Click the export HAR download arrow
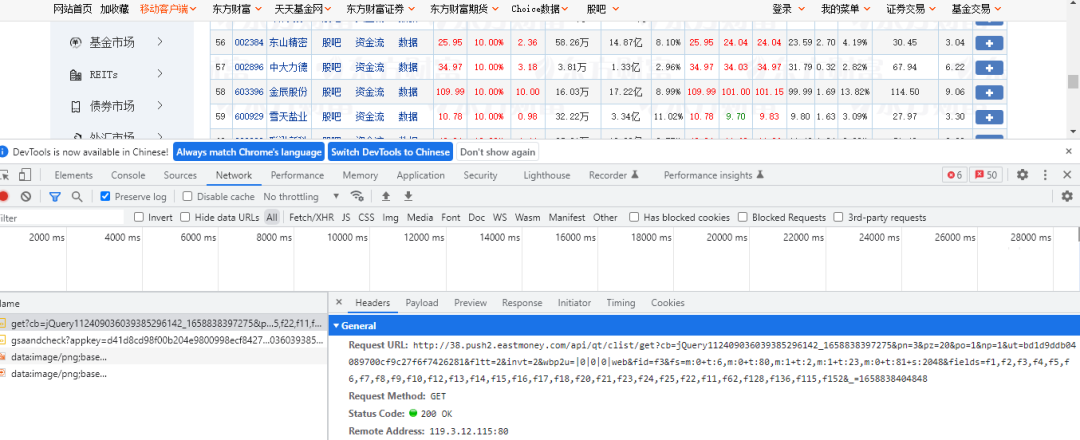This screenshot has height=440, width=1080. tap(408, 196)
